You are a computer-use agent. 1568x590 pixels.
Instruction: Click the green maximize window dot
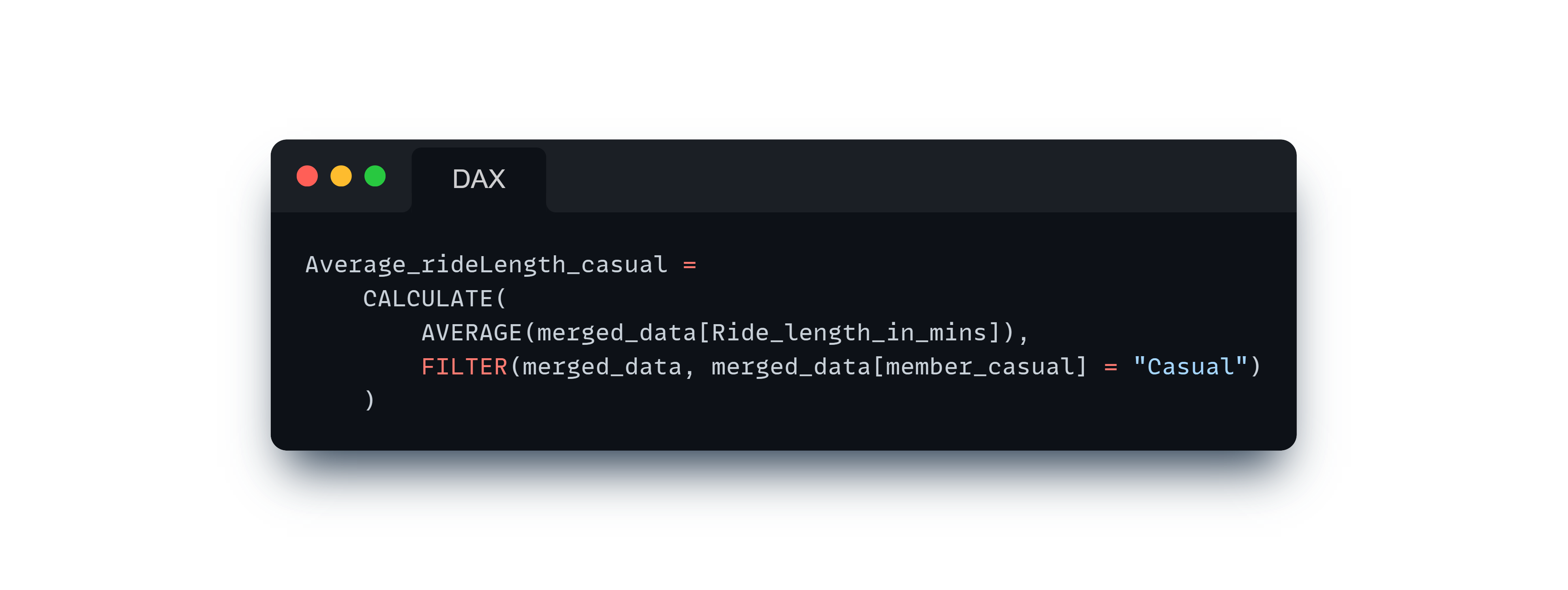375,176
